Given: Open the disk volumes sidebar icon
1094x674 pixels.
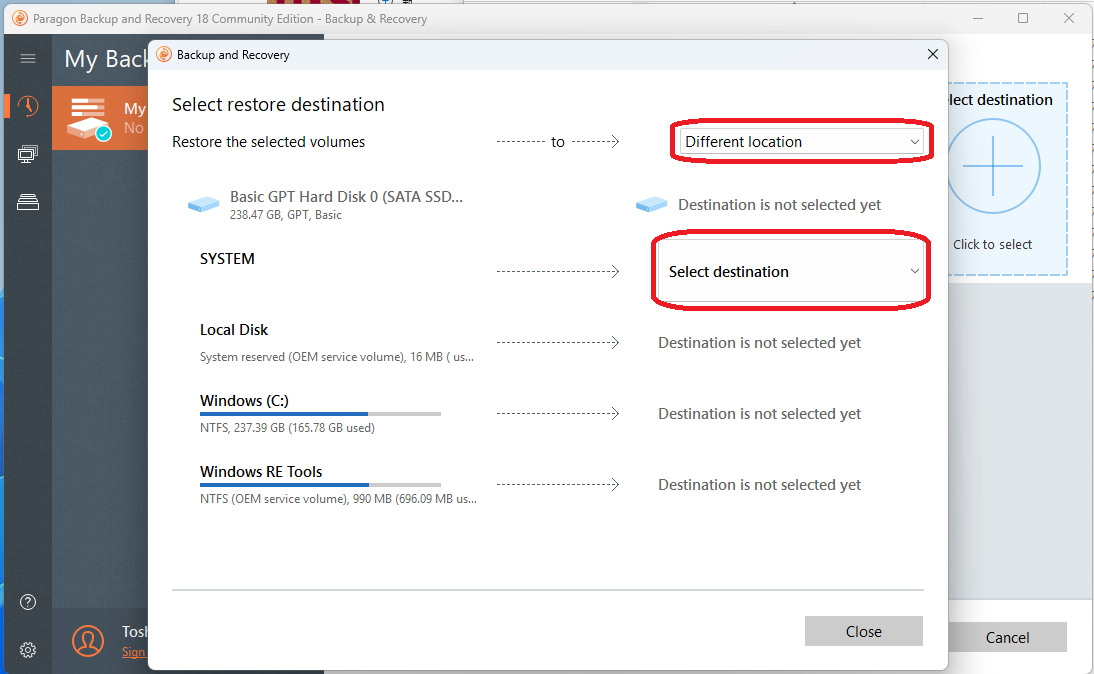Looking at the screenshot, I should pyautogui.click(x=28, y=202).
